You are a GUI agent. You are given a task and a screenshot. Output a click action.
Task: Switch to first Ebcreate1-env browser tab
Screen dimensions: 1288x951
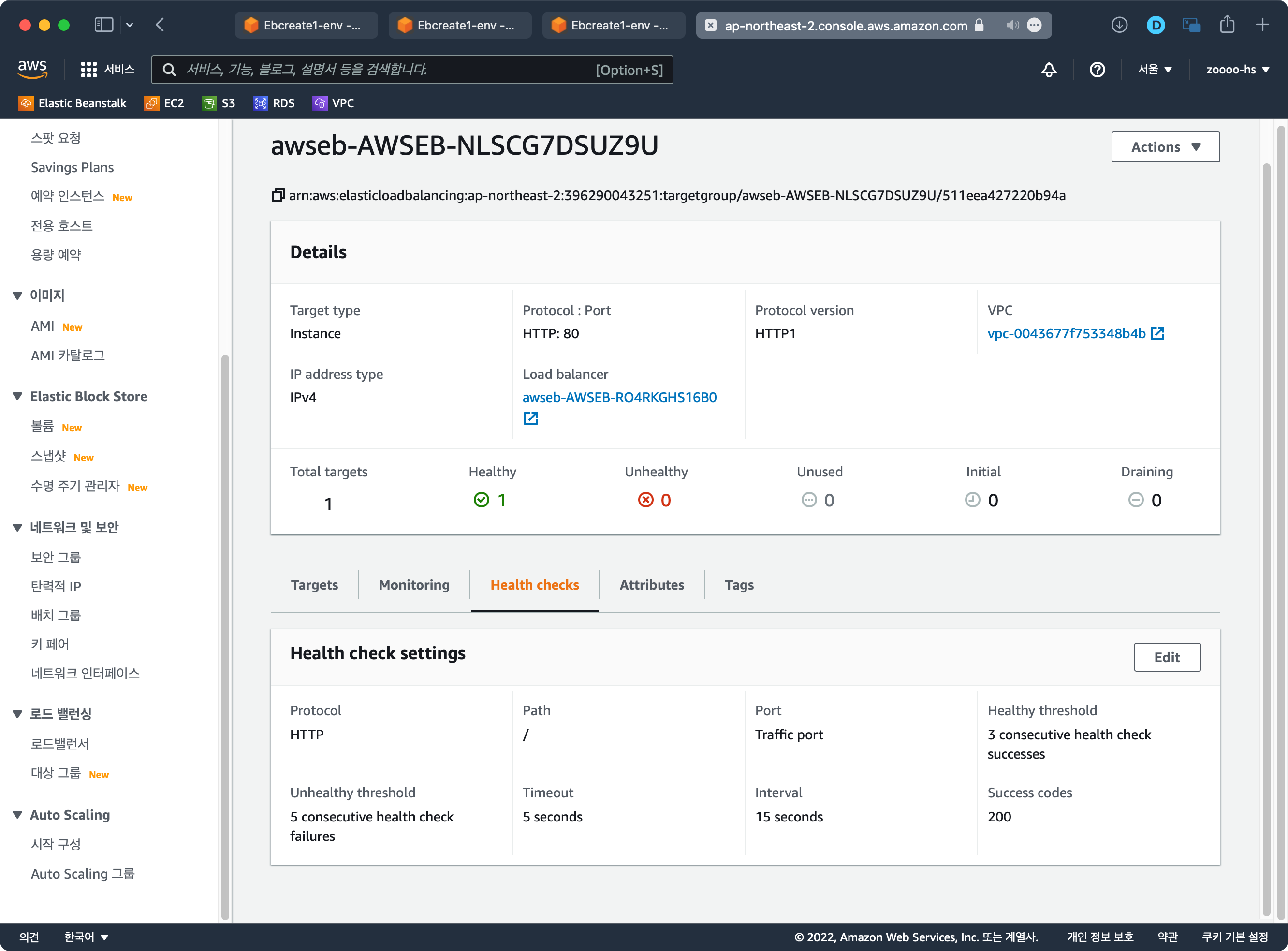click(306, 25)
